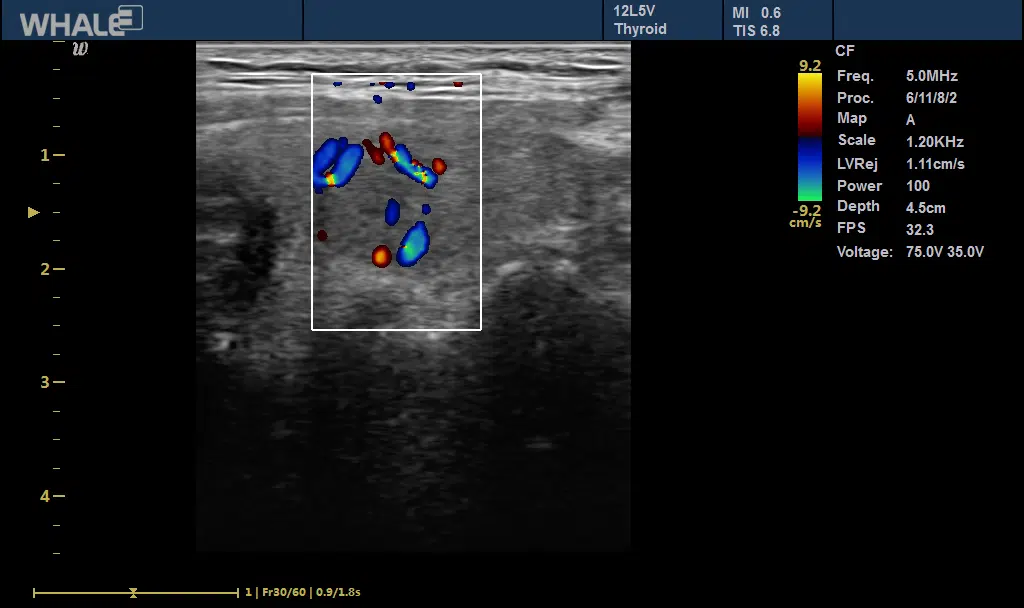Click the WHALE logo in the header
Screen dimensions: 1024x608
[80, 21]
